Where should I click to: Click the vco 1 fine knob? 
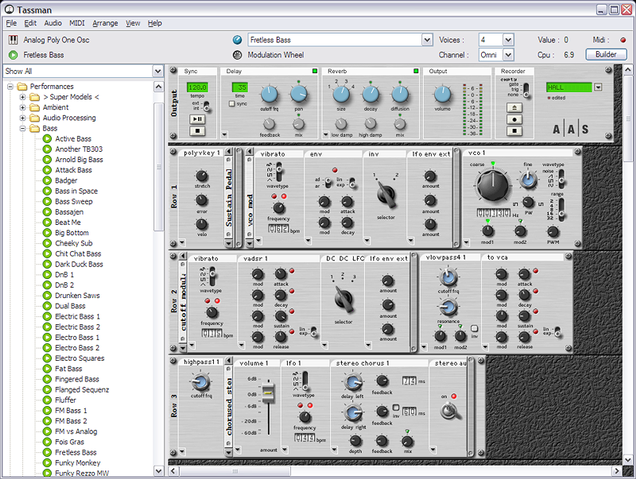528,179
